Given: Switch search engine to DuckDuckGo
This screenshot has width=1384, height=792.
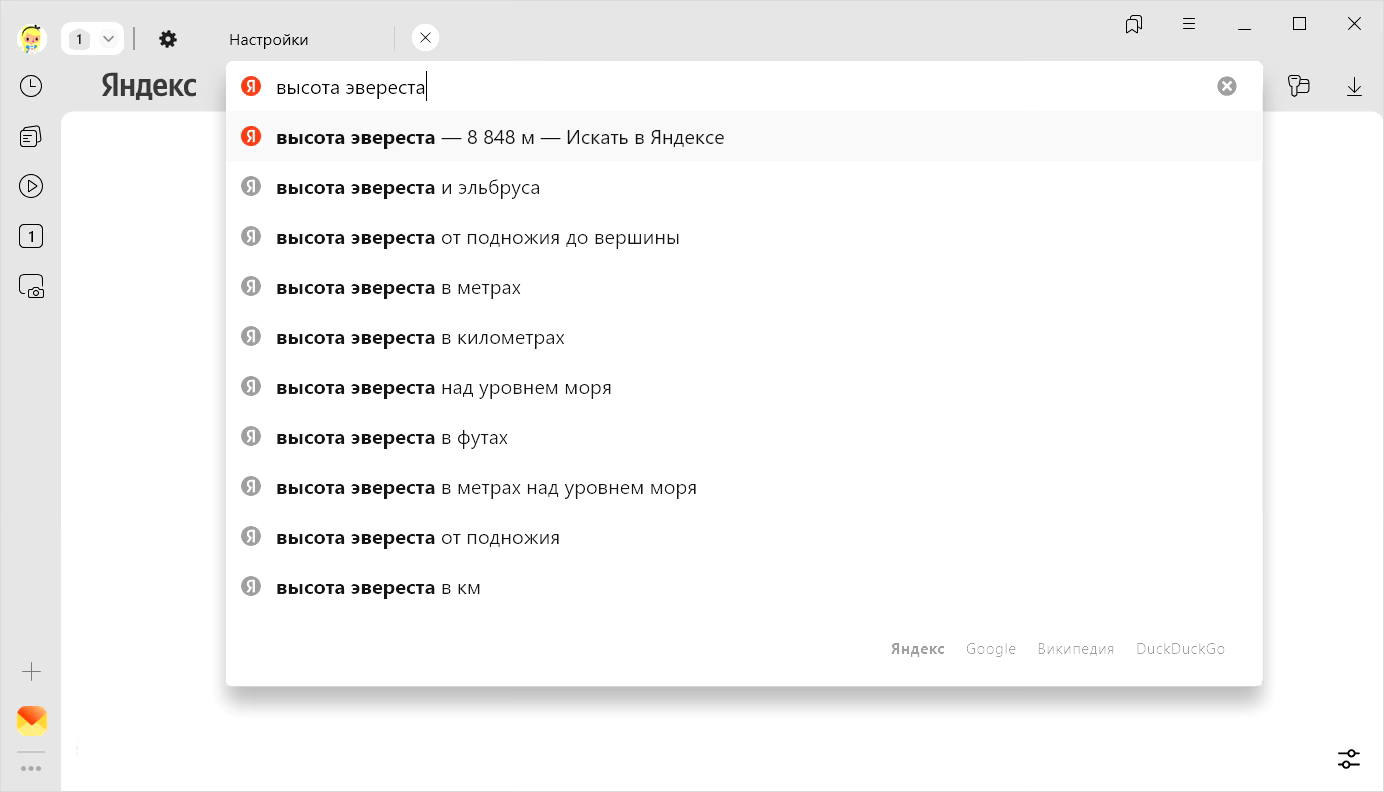Looking at the screenshot, I should [x=1180, y=649].
